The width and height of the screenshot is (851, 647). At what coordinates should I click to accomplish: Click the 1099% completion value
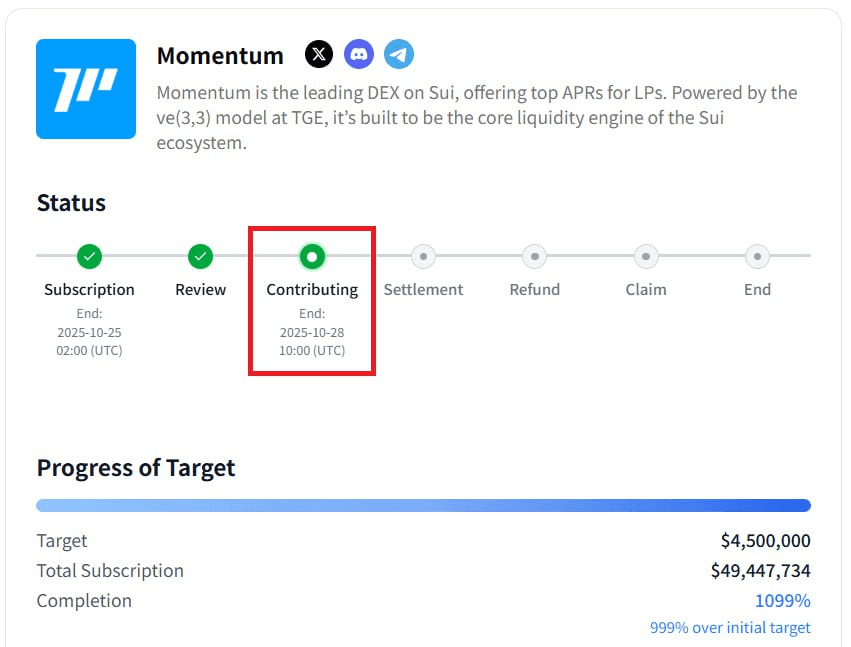pos(782,601)
